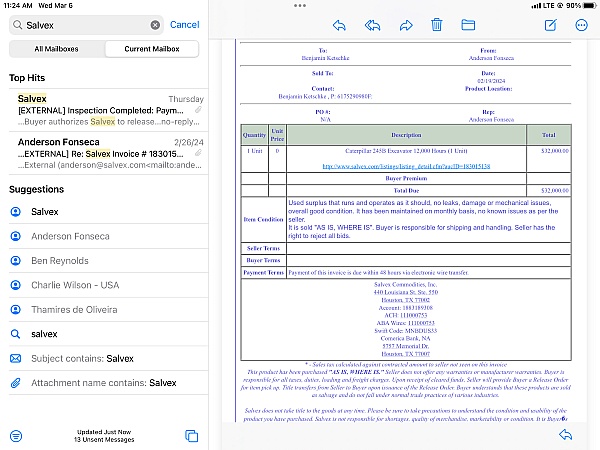The width and height of the screenshot is (600, 450).
Task: Tap the envelope icon for Subject filter
Action: pos(16,359)
